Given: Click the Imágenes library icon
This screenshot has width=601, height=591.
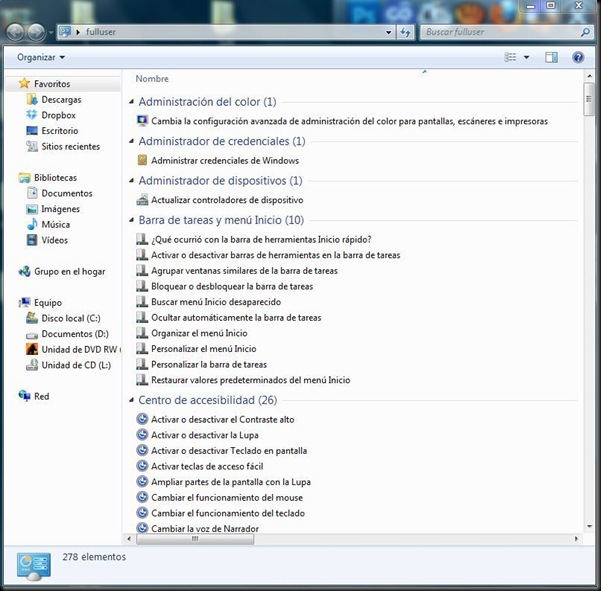Looking at the screenshot, I should click(32, 209).
